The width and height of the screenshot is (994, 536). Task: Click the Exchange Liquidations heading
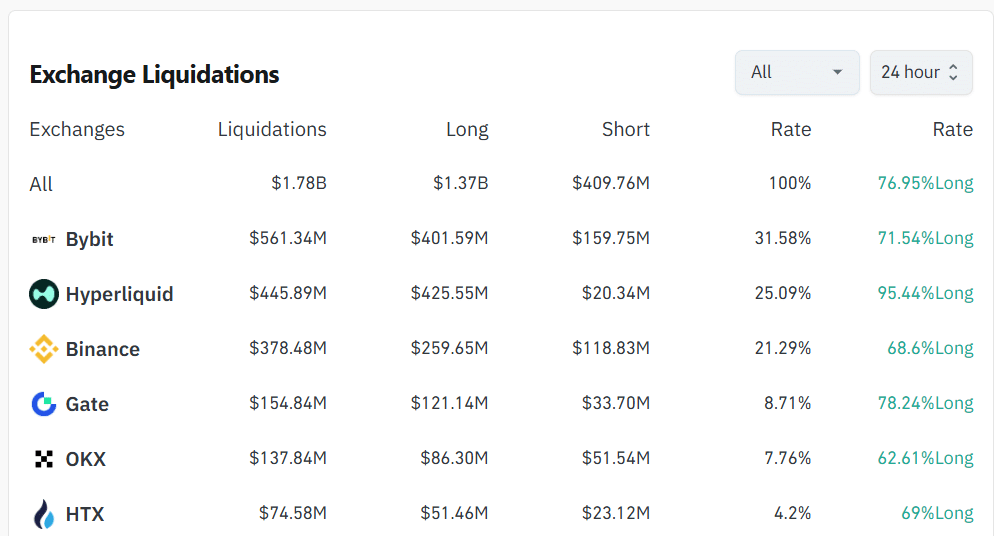click(154, 74)
